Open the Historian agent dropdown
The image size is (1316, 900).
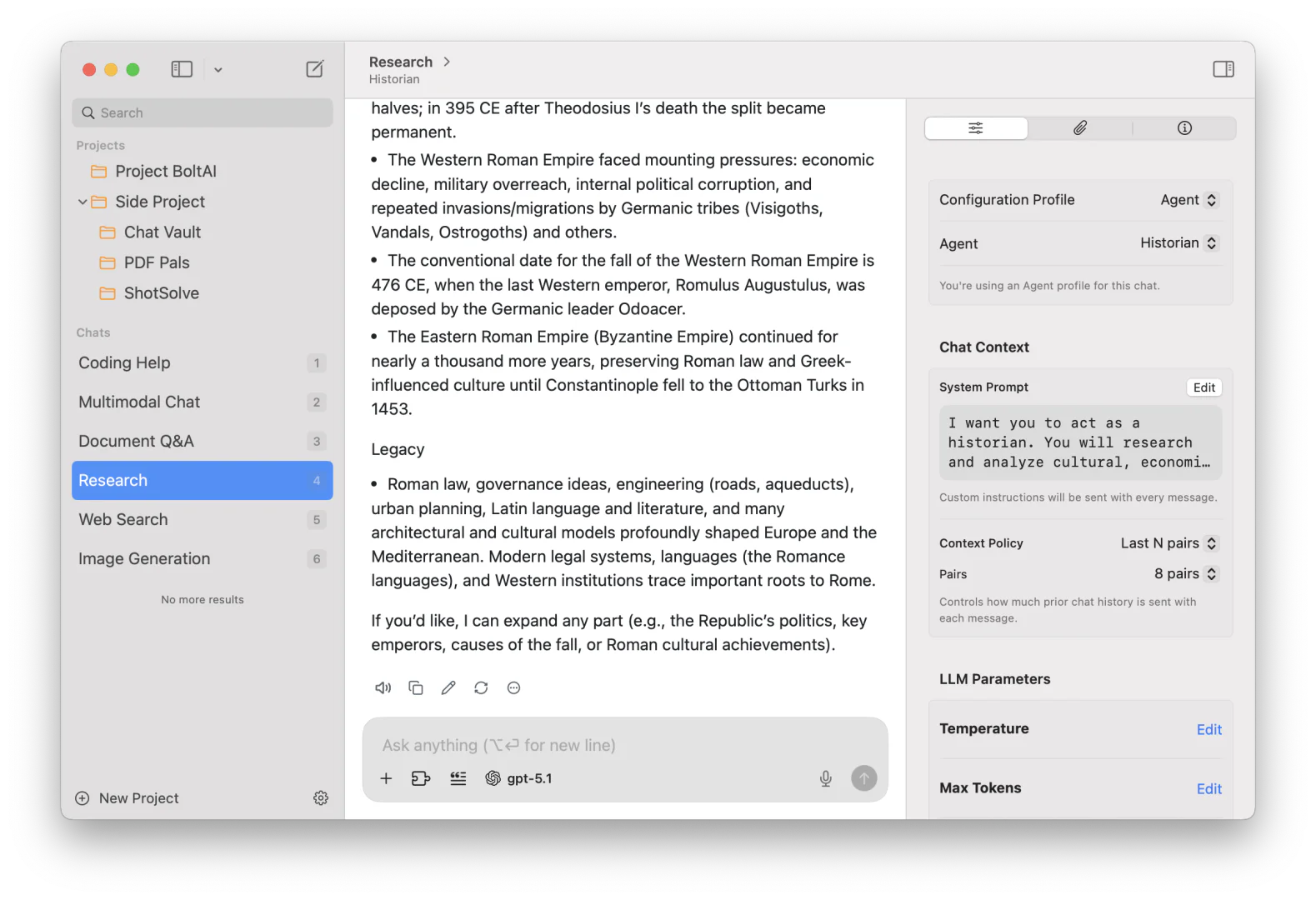1178,243
